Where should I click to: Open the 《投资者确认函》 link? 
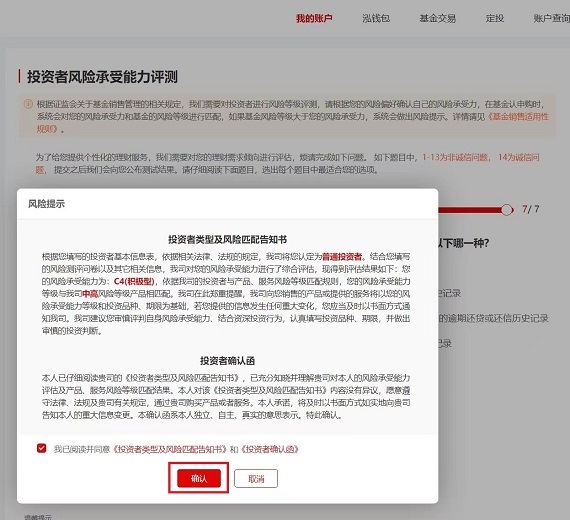click(x=269, y=449)
